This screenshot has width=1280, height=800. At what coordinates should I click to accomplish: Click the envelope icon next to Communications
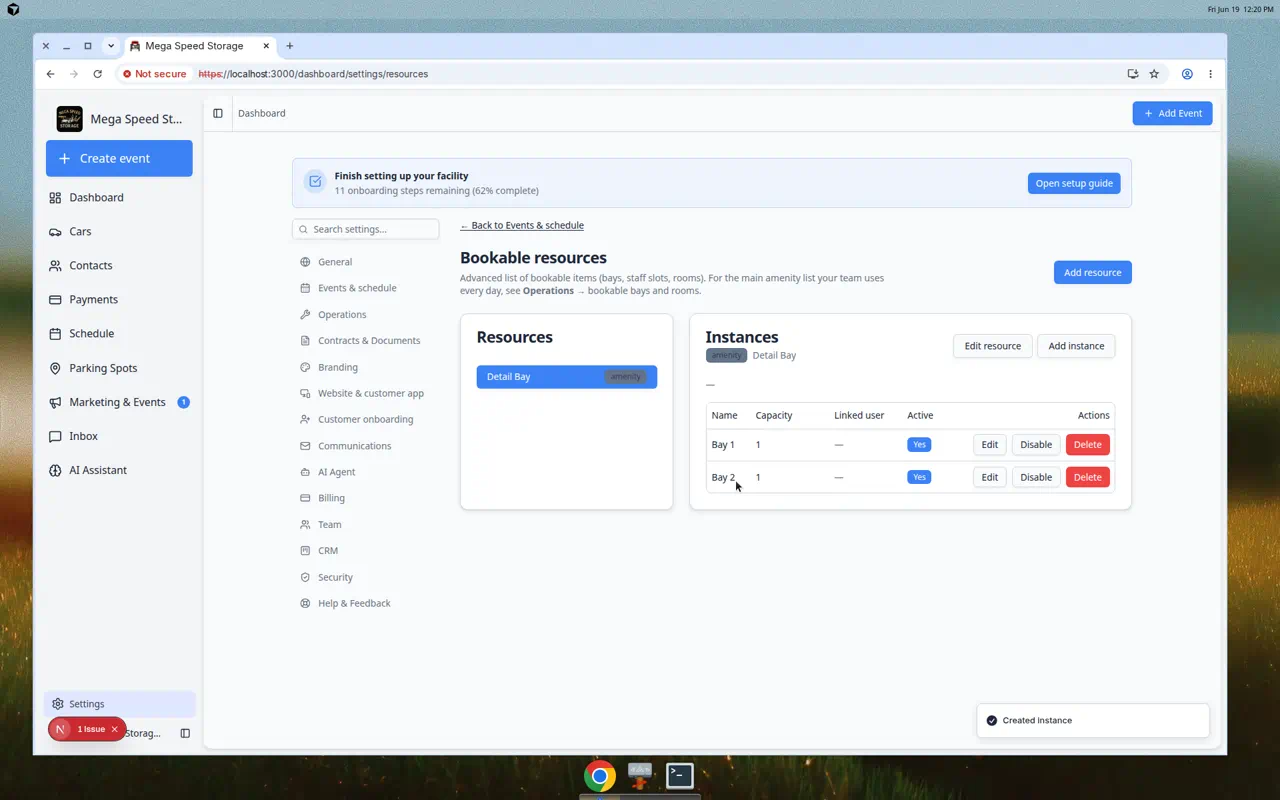click(305, 446)
